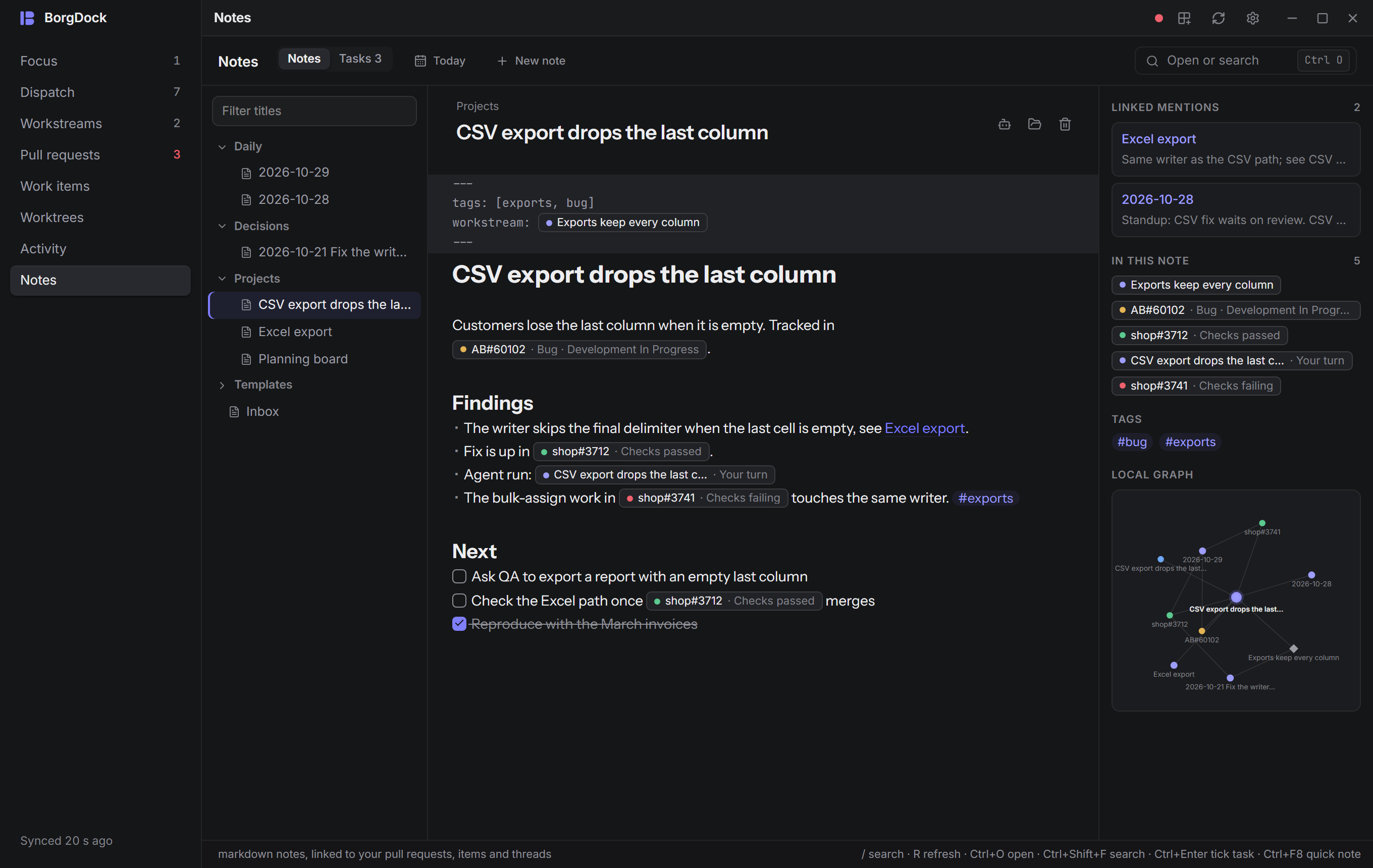
Task: Switch to the Notes tab
Action: (304, 59)
